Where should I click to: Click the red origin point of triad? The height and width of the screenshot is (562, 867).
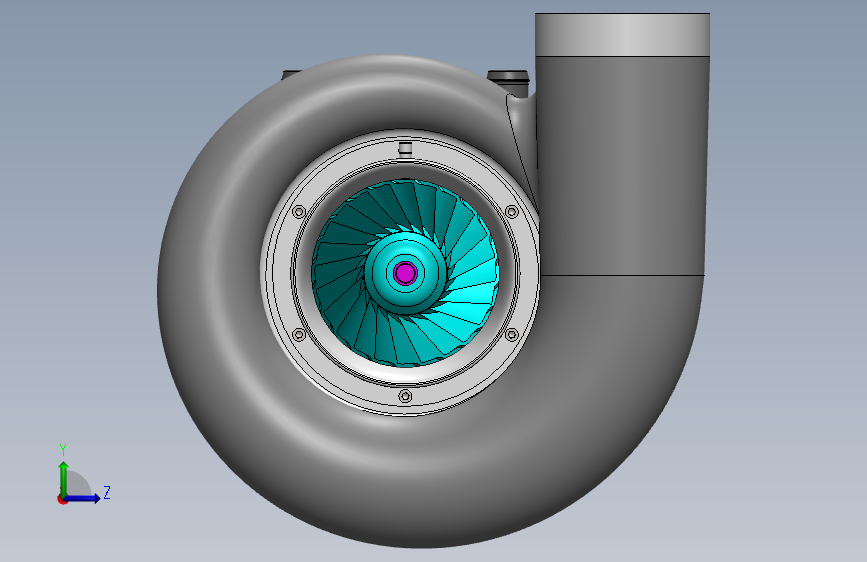click(x=62, y=499)
